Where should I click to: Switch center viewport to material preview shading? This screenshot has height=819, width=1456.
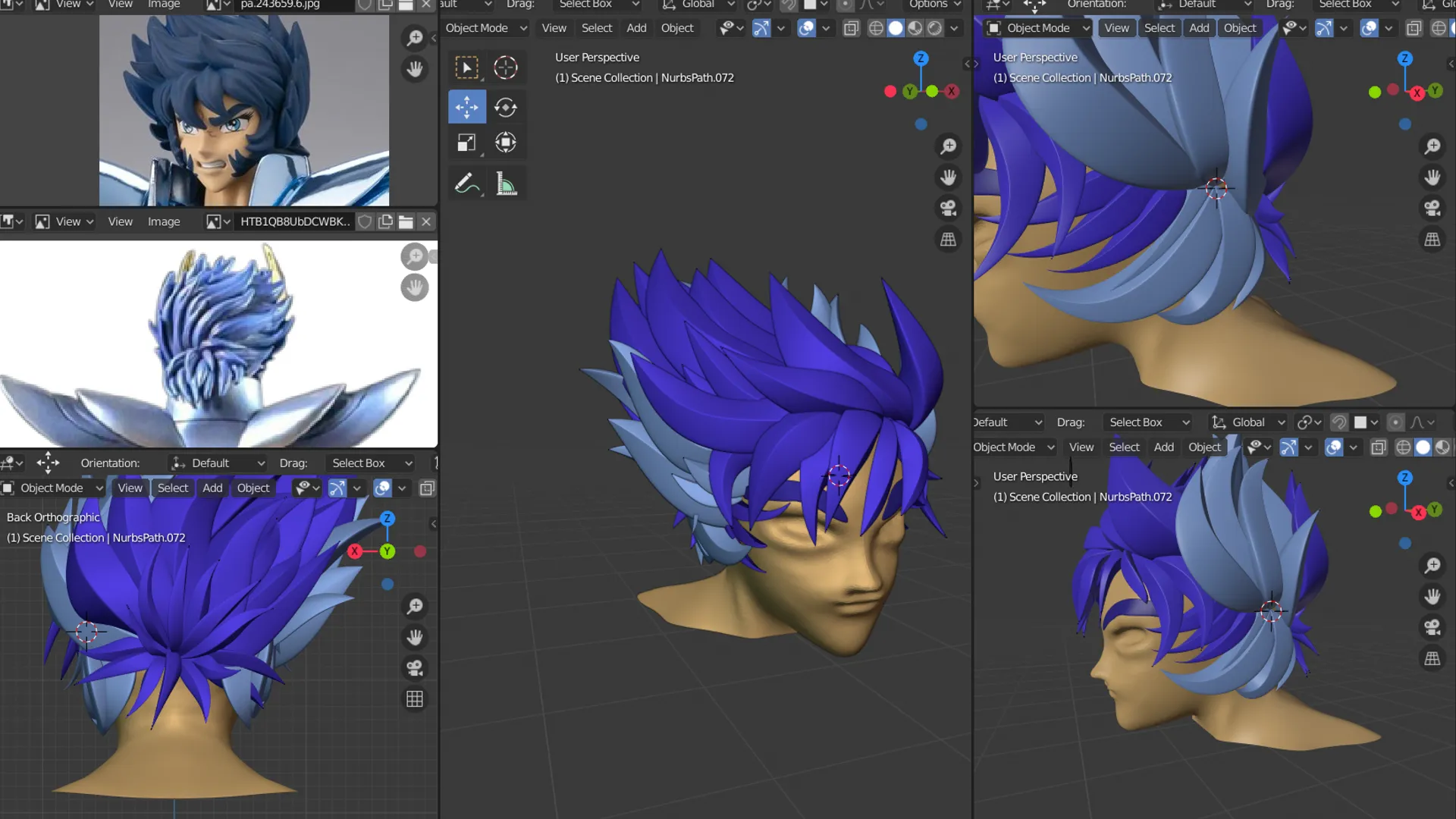(915, 28)
